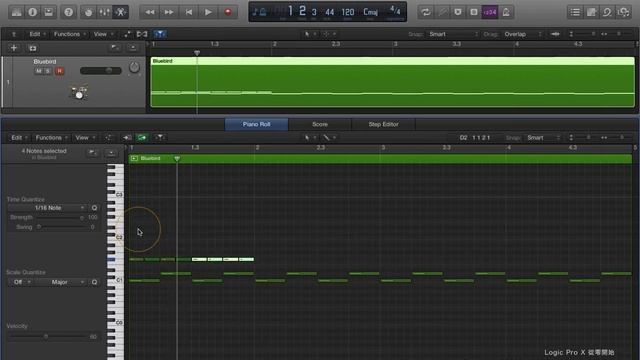
Task: Click the 4/4 time signature display
Action: (395, 10)
